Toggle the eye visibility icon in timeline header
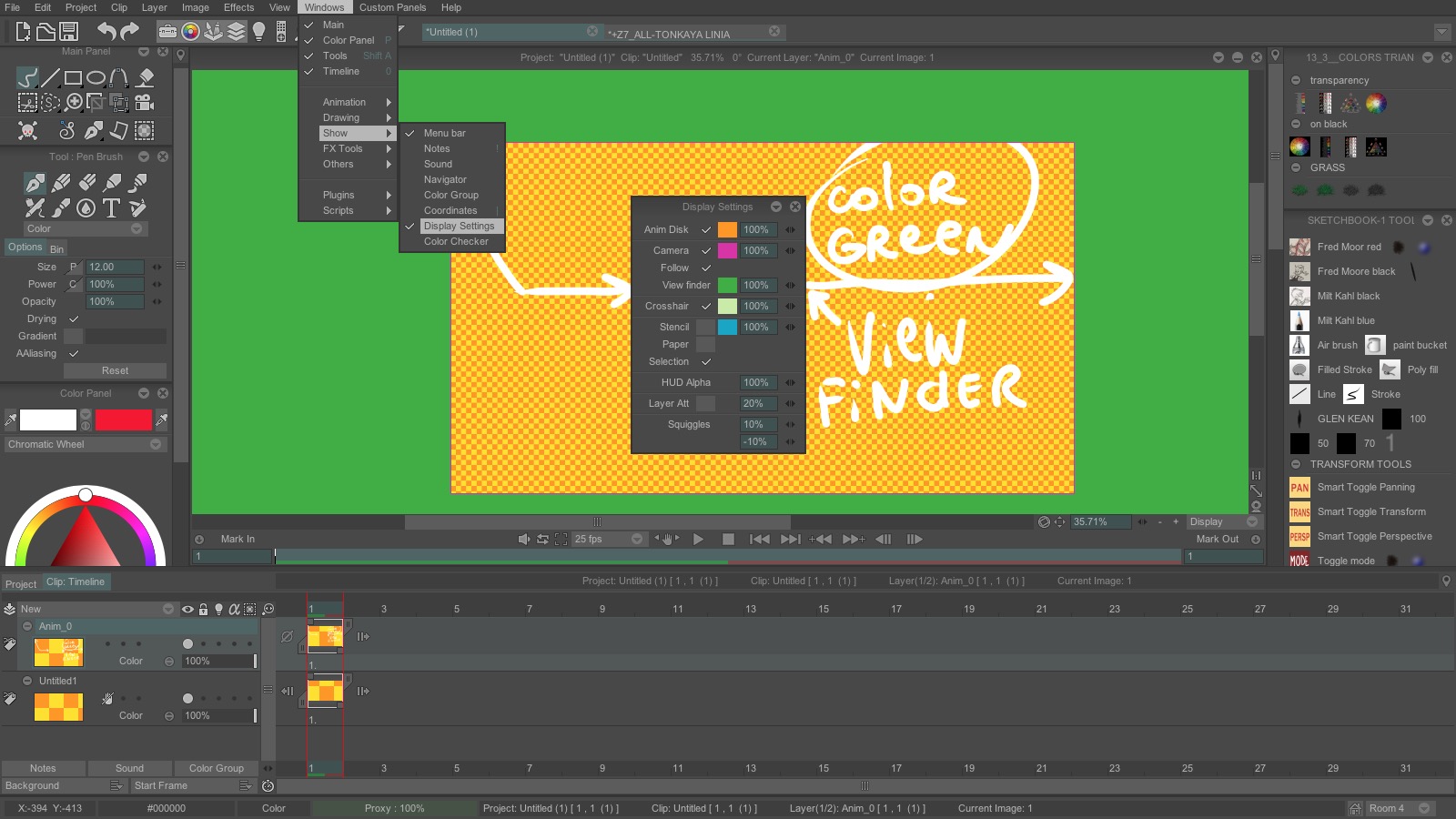Viewport: 1456px width, 819px height. coord(187,609)
